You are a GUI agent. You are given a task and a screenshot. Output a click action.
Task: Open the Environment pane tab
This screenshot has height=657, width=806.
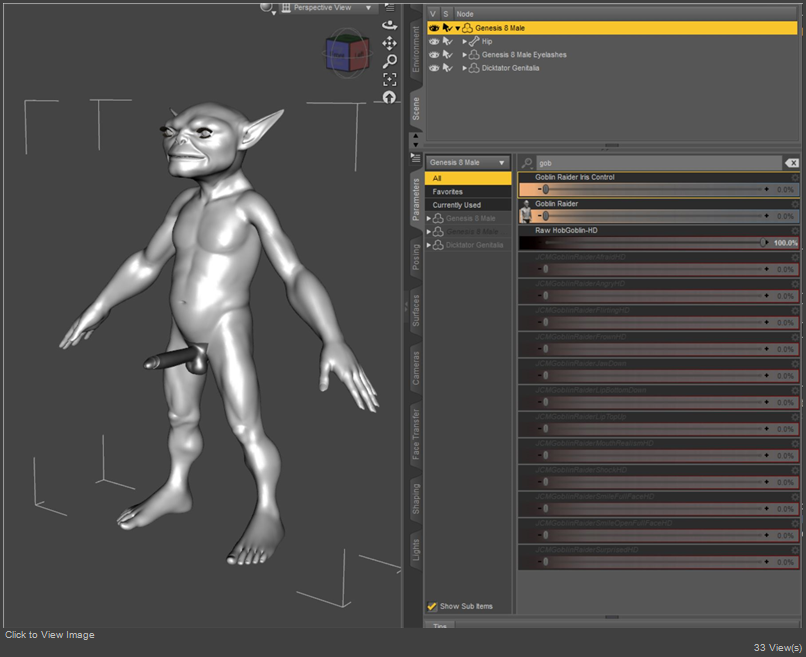coord(415,49)
